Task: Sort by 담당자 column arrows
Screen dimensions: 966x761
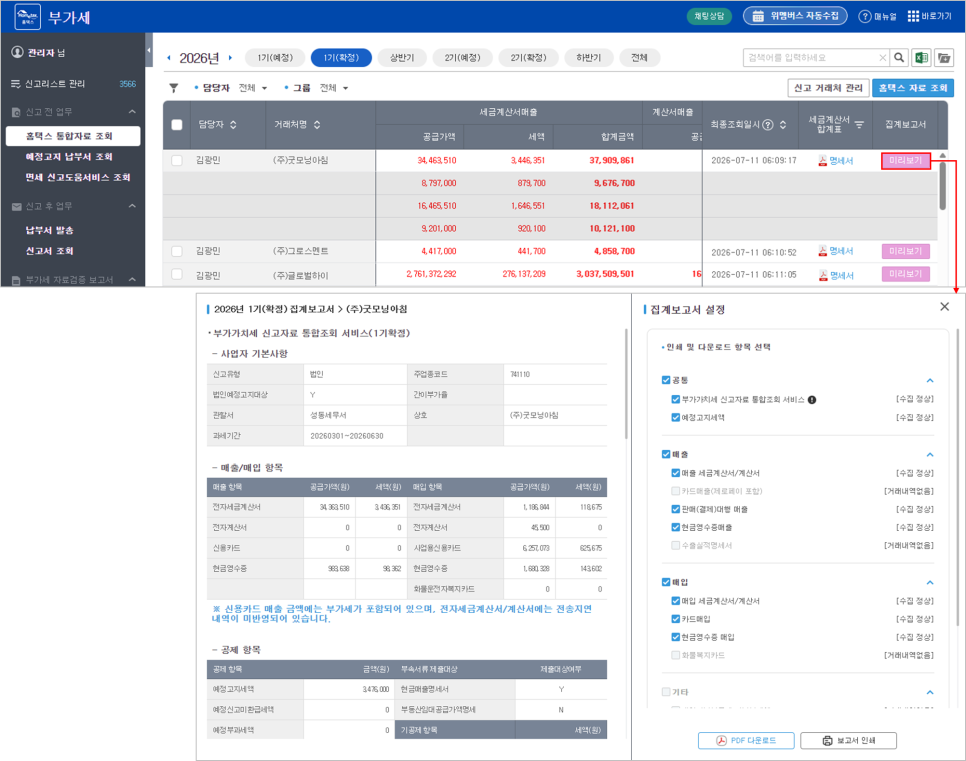Action: click(233, 124)
